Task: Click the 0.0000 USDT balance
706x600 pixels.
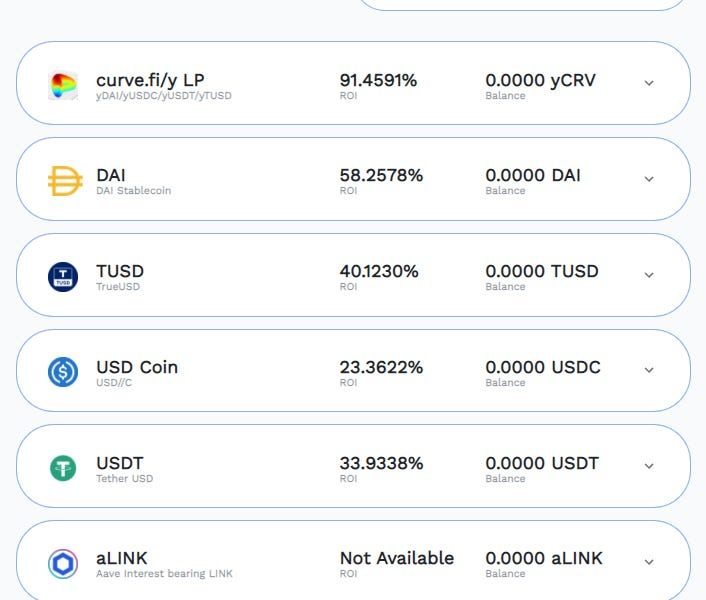Action: 542,463
